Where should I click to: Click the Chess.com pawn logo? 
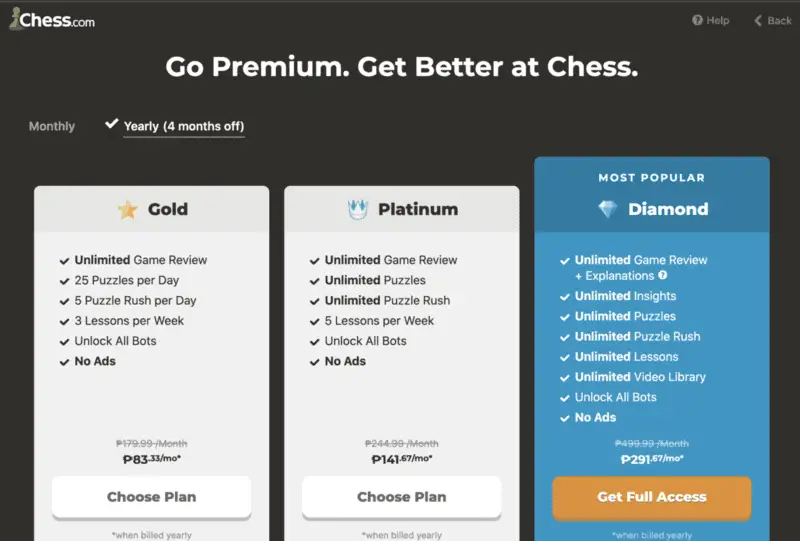point(15,19)
